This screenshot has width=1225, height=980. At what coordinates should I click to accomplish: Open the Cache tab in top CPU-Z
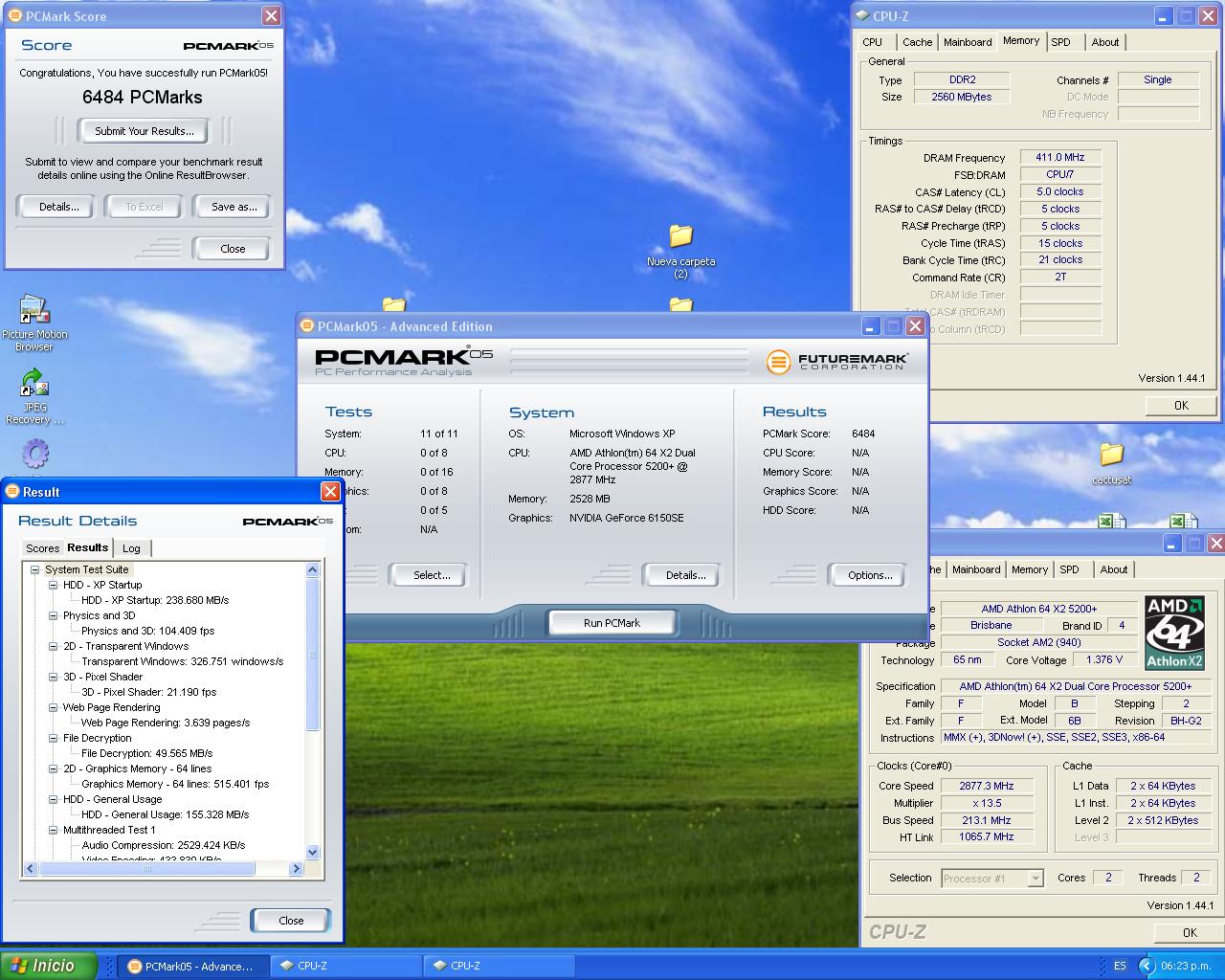pyautogui.click(x=917, y=42)
